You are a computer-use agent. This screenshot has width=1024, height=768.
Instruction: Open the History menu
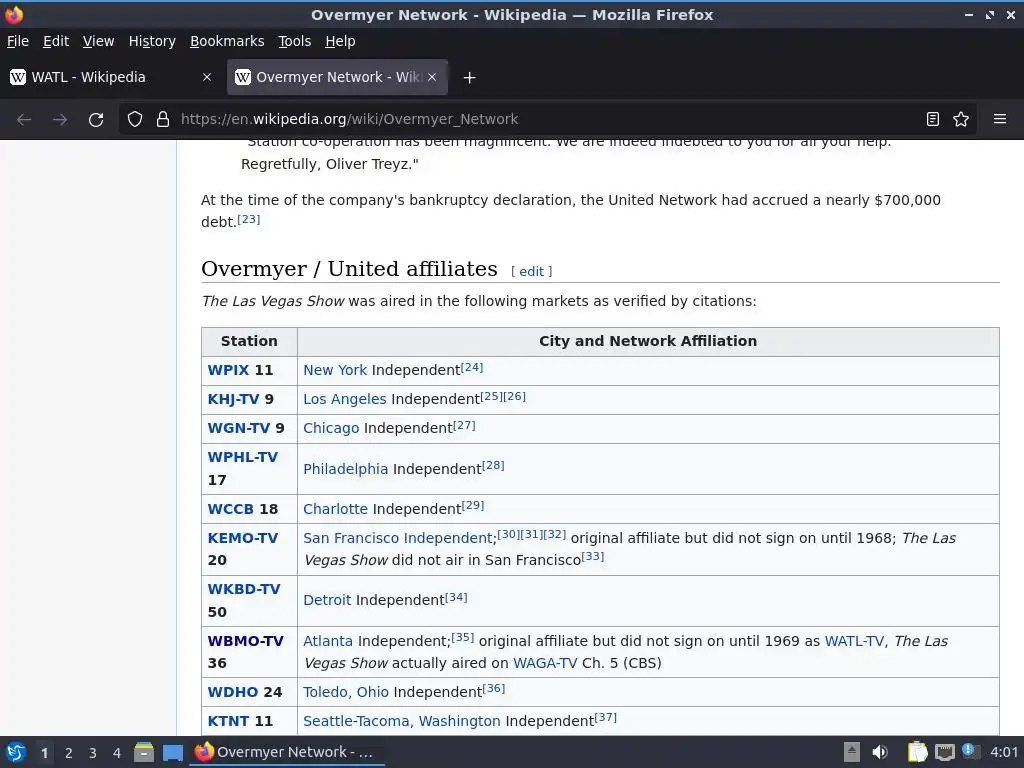click(x=152, y=41)
